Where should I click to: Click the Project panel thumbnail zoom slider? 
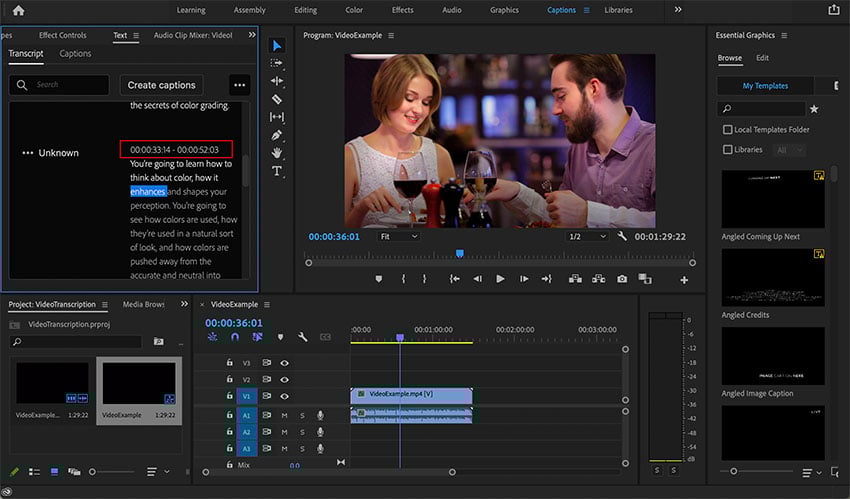[x=93, y=471]
